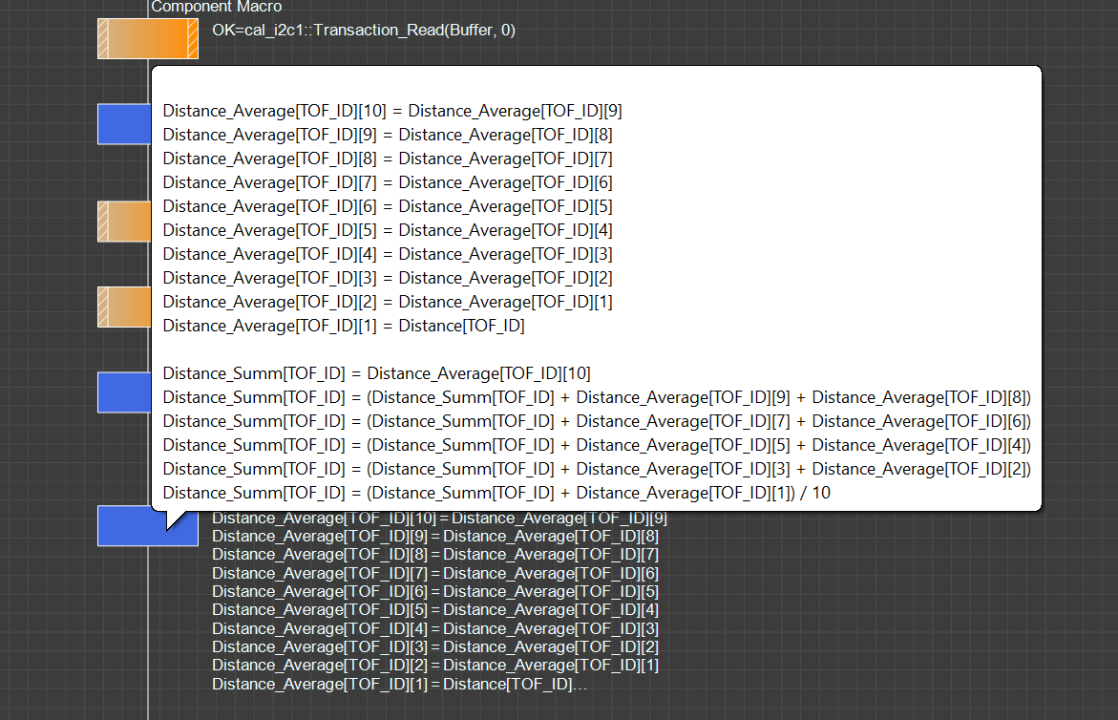
Task: Click the orange Transaction_Read component macro icon
Action: (x=147, y=39)
